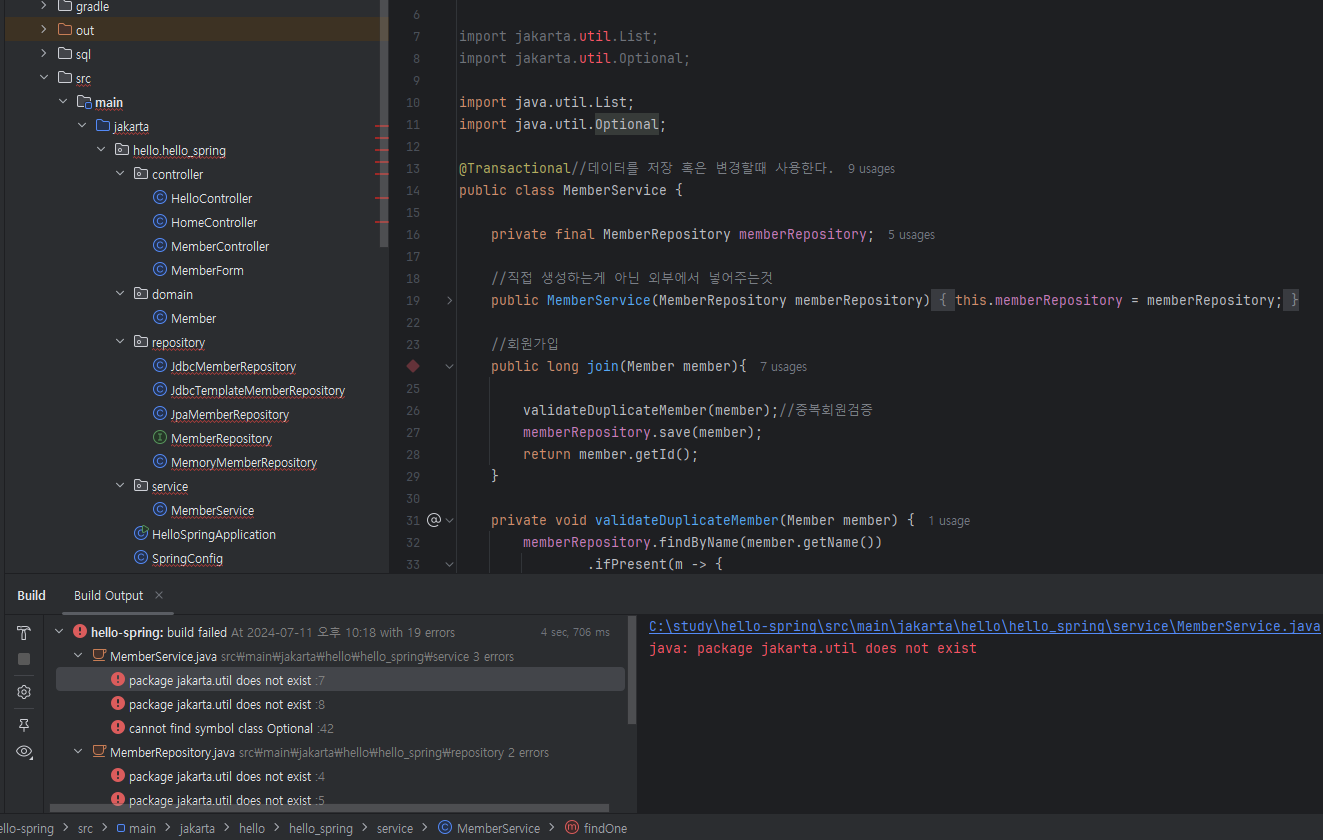
Task: Collapse MemberService.java errors in Build Output
Action: [78, 656]
